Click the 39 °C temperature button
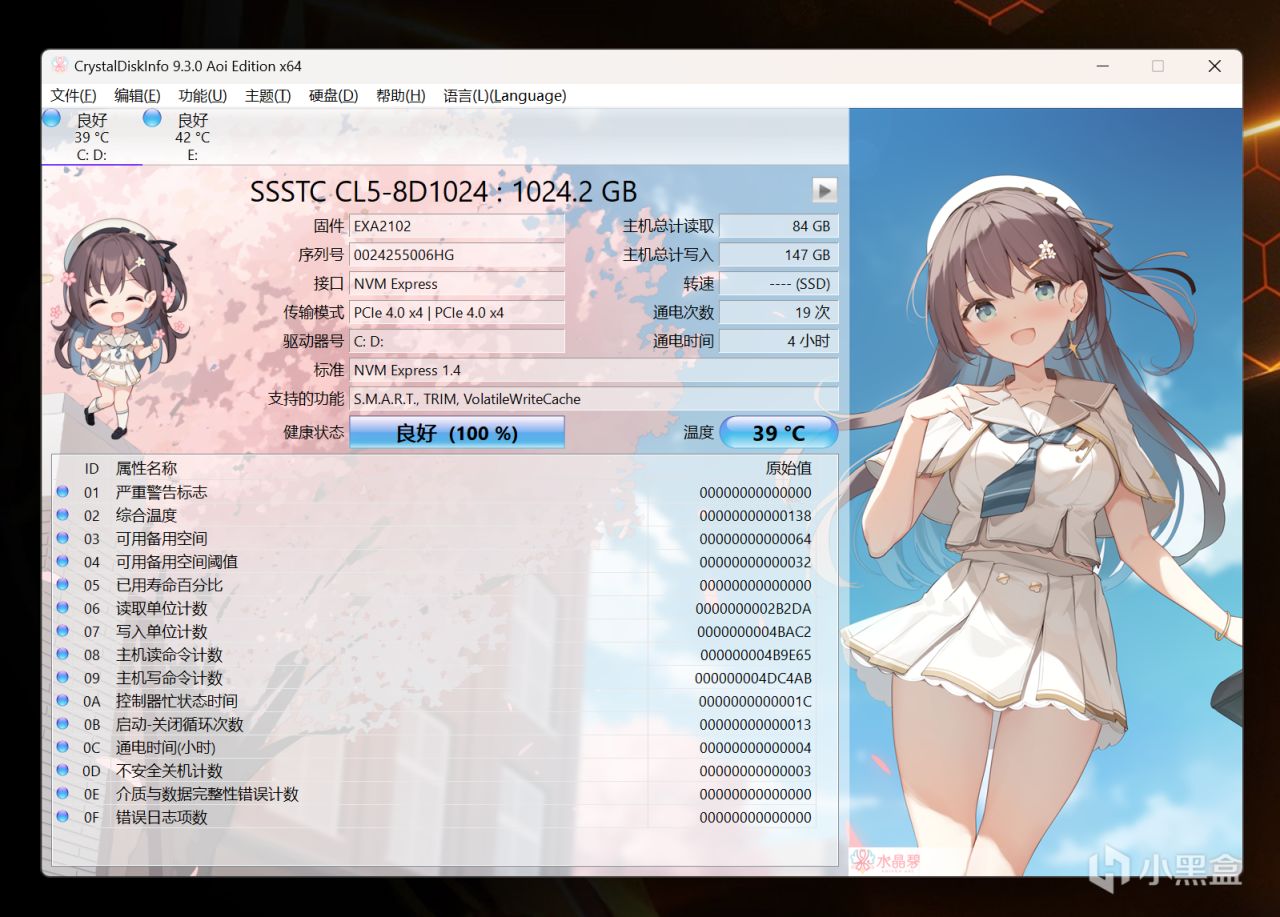The height and width of the screenshot is (917, 1280). click(x=779, y=433)
